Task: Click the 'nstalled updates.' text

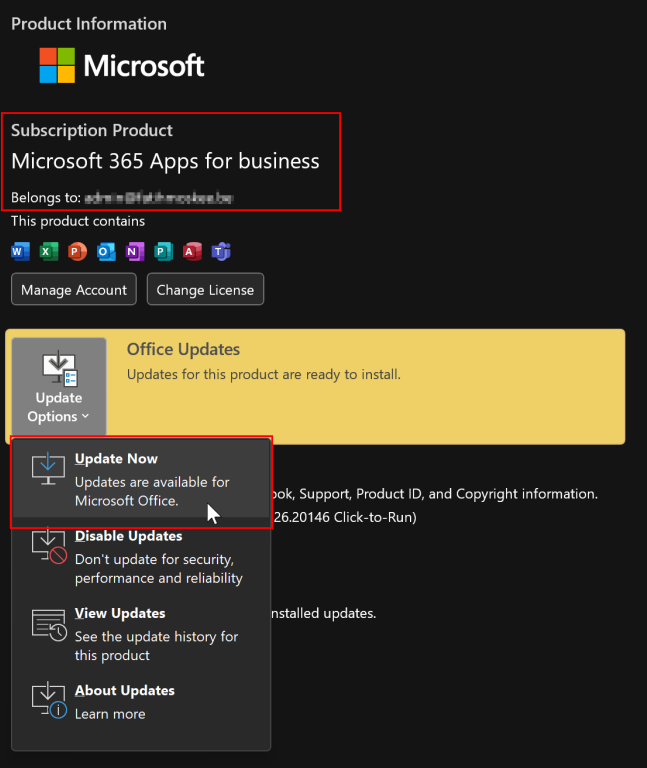Action: click(x=324, y=613)
